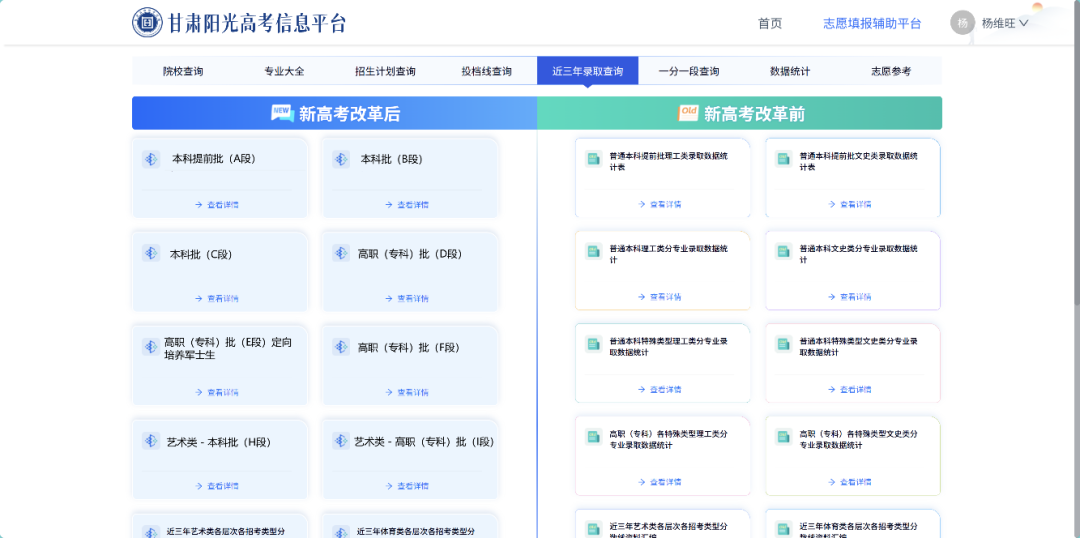This screenshot has width=1080, height=538.
Task: Click the green icon on the 普通本科文史类分专业录取数据统计 card
Action: 783,251
